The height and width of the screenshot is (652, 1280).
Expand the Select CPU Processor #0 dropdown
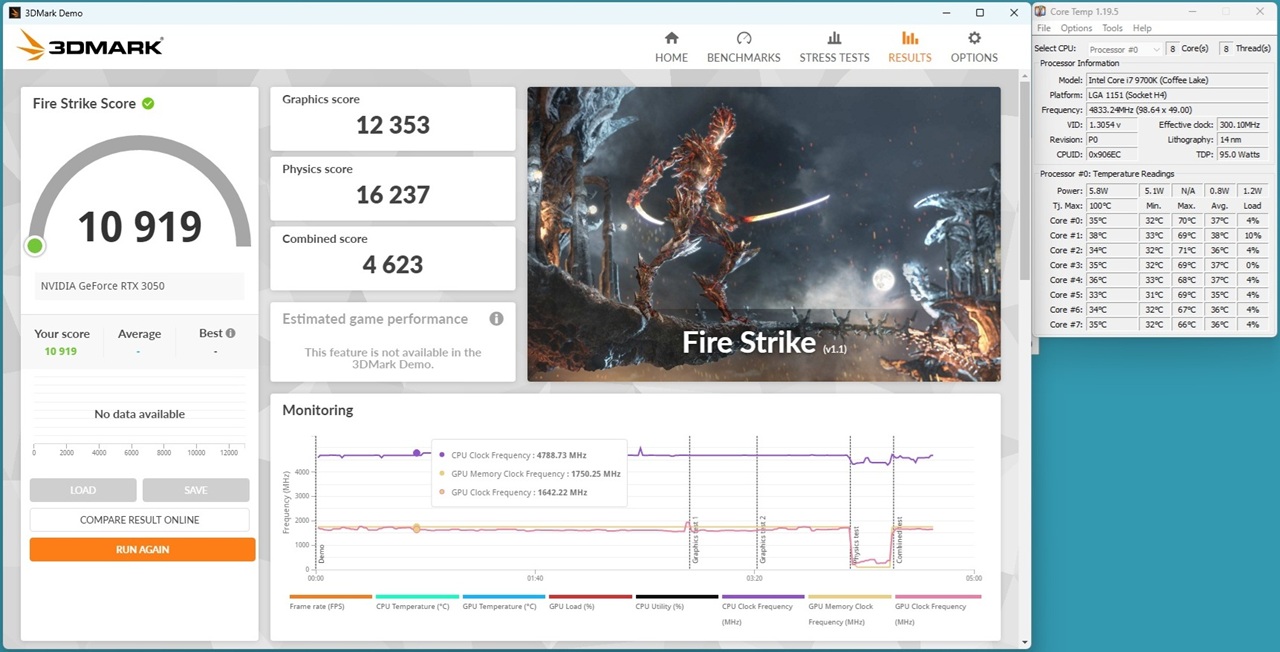1124,49
